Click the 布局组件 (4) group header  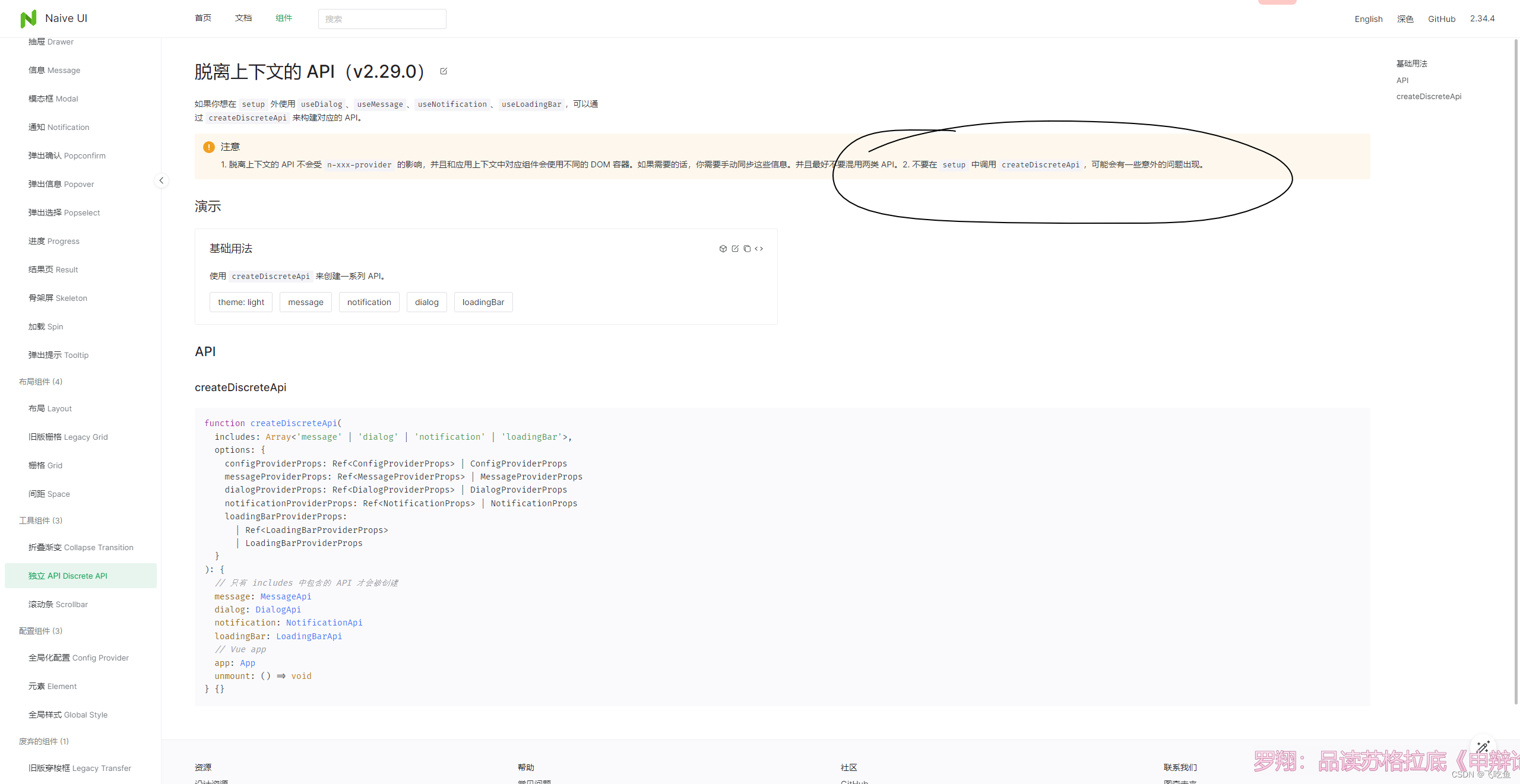pos(40,382)
